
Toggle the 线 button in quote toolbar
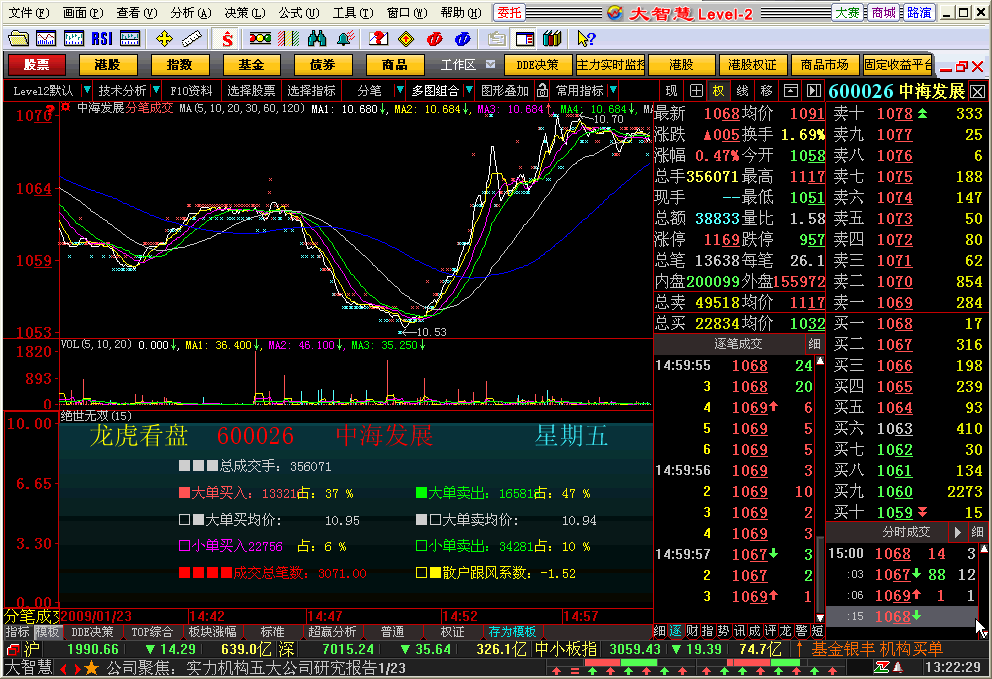[743, 91]
